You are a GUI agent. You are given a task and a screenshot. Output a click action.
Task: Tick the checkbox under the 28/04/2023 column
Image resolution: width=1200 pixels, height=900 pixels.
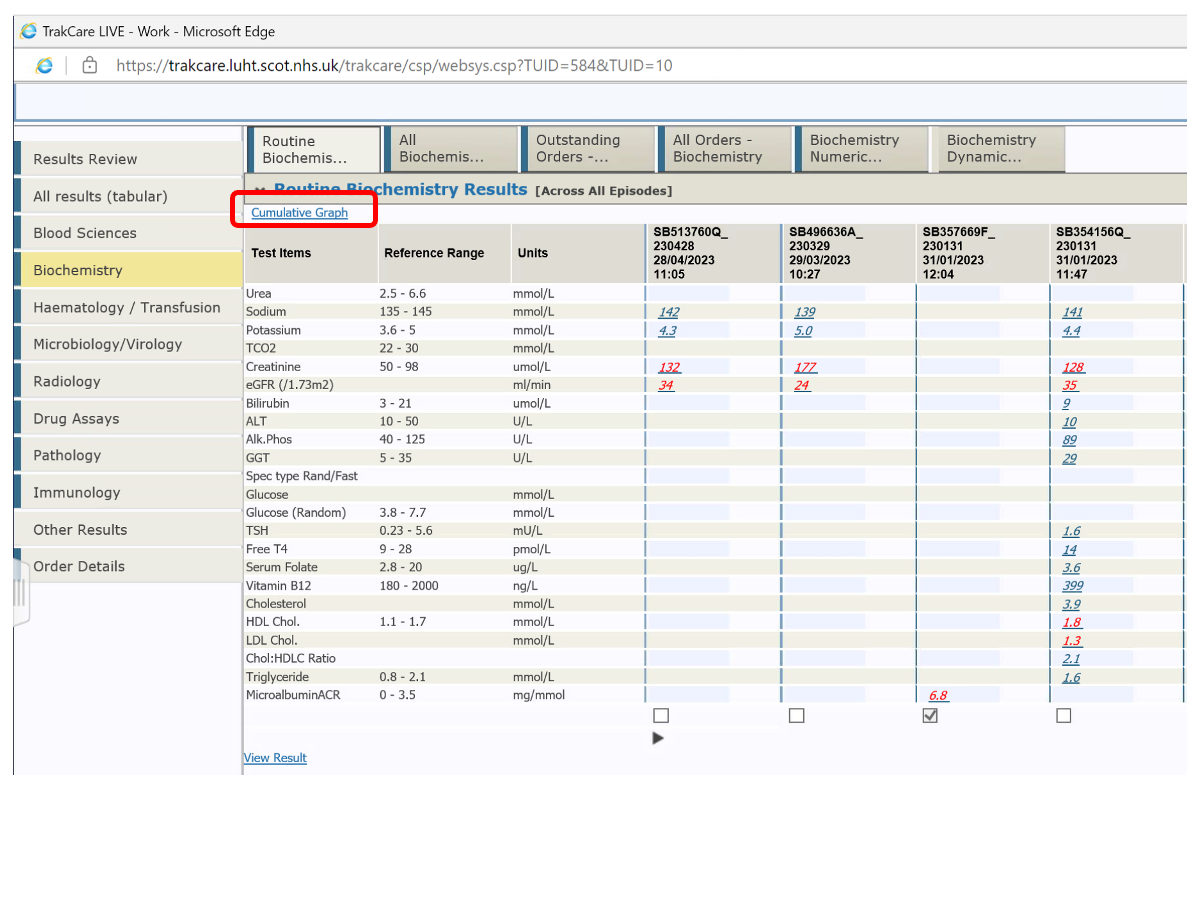point(661,716)
